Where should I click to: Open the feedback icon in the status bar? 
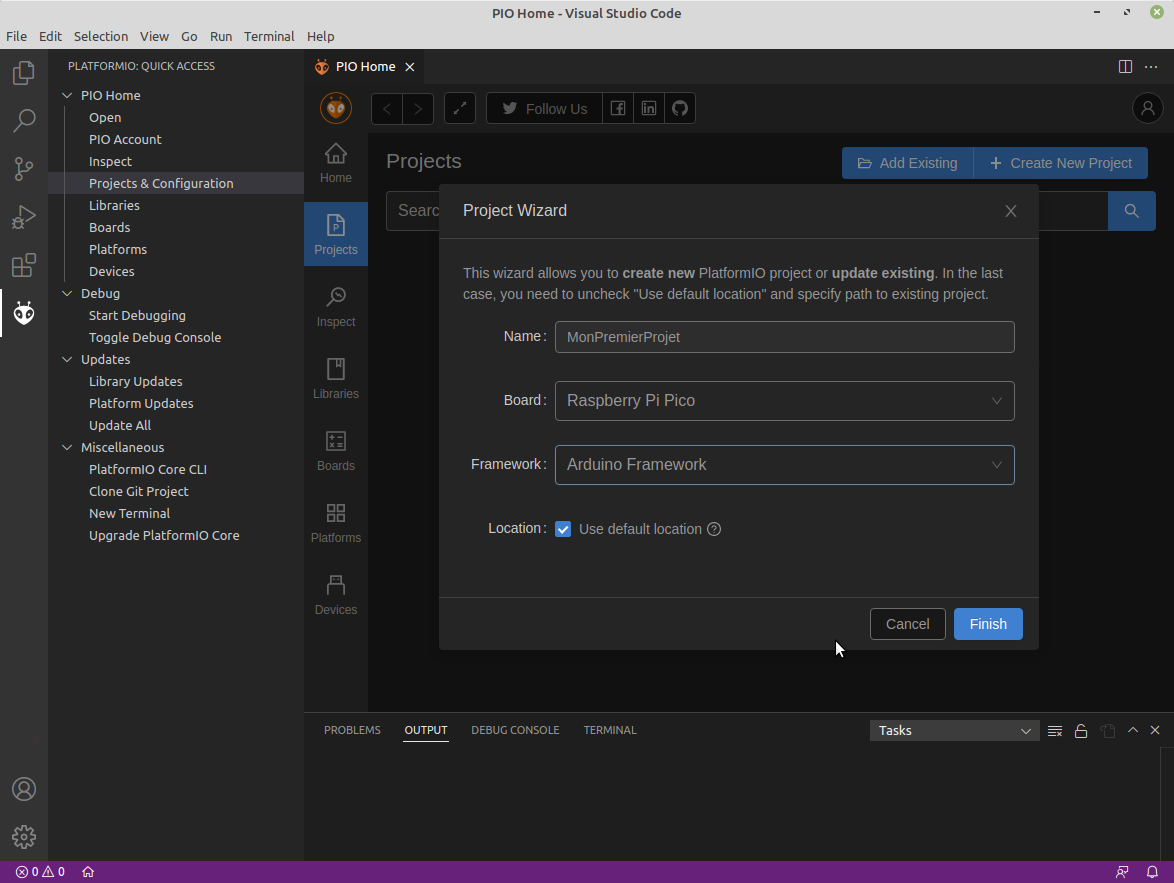click(1122, 872)
